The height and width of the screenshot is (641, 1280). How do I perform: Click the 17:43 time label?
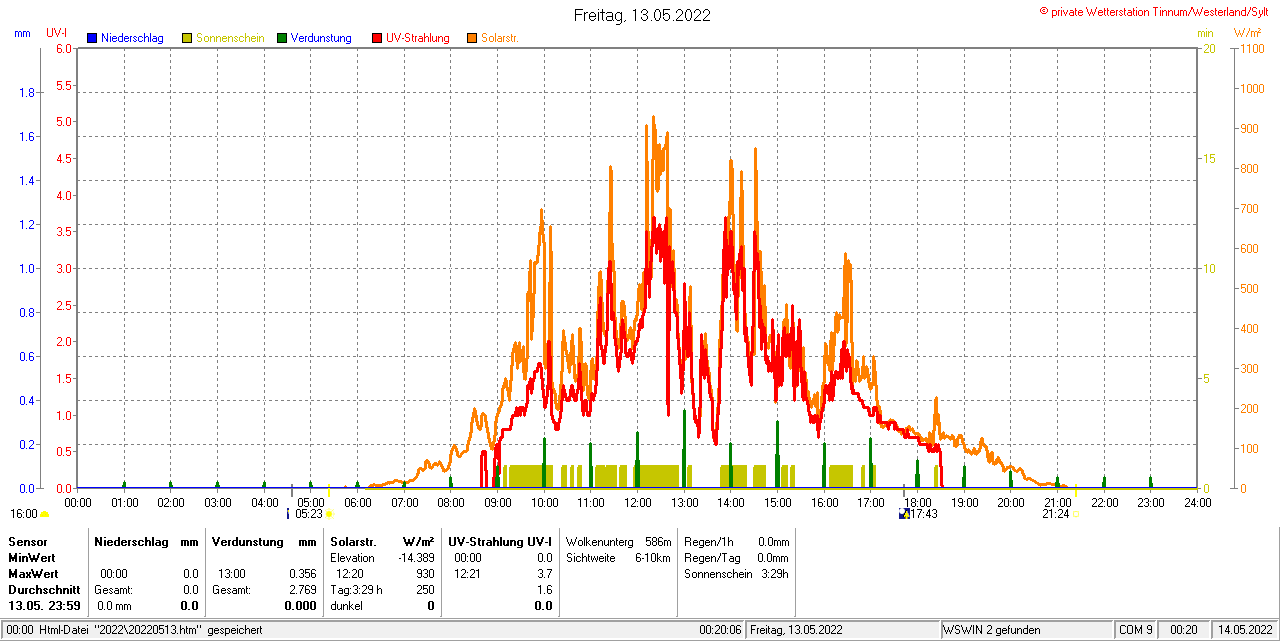(x=924, y=514)
